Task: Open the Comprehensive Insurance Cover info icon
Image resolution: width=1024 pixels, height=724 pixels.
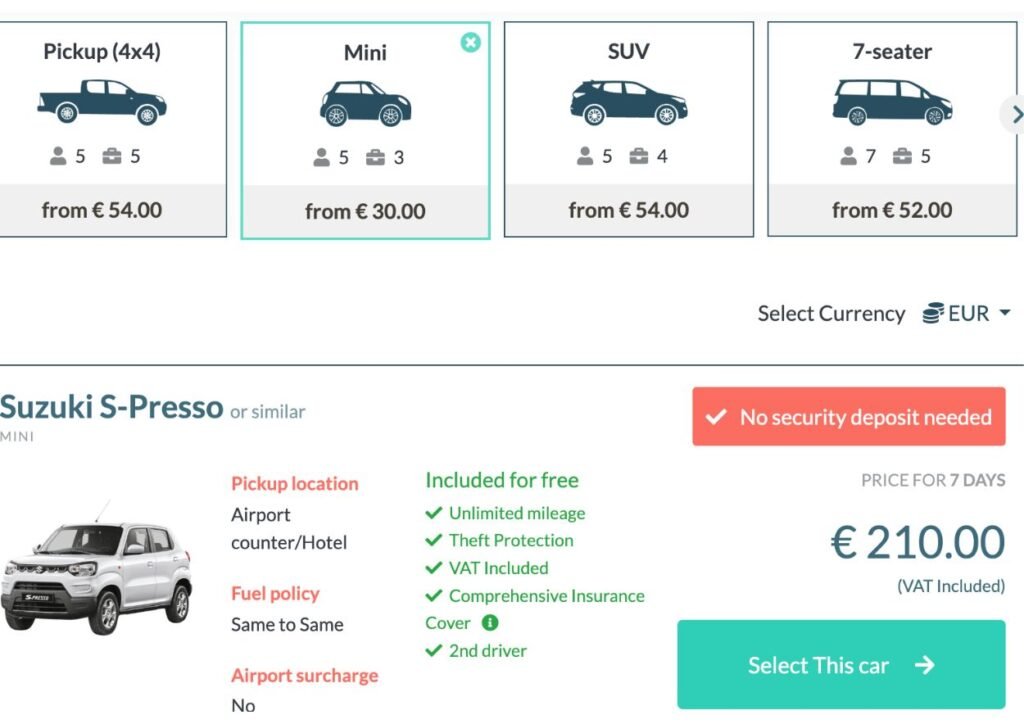Action: (x=490, y=623)
